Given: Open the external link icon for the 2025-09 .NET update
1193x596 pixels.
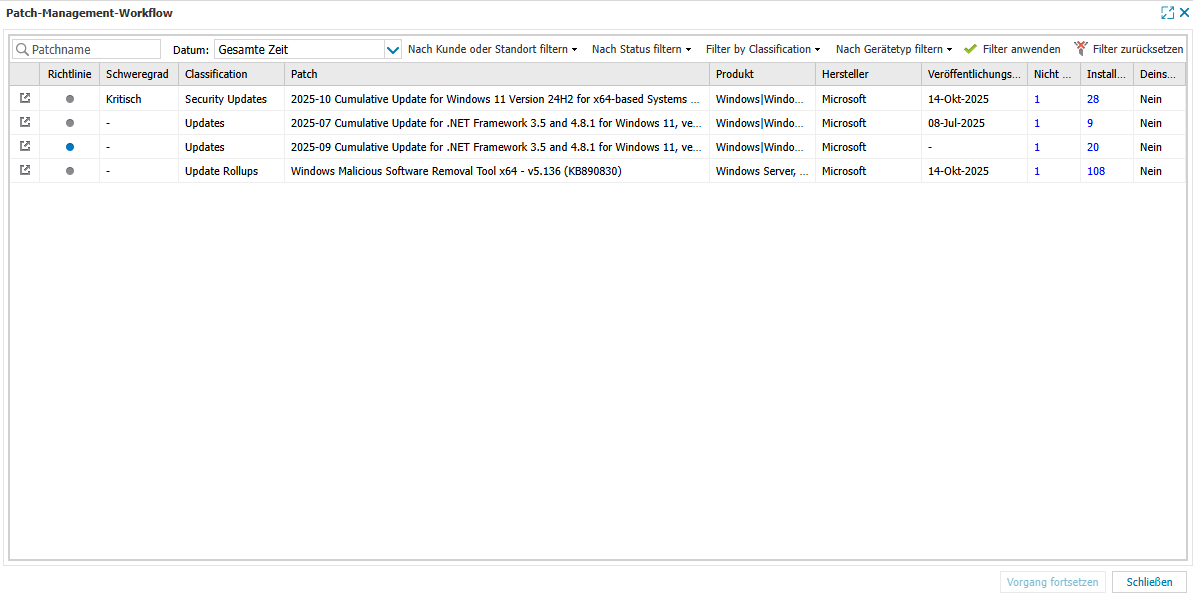Looking at the screenshot, I should tap(25, 147).
